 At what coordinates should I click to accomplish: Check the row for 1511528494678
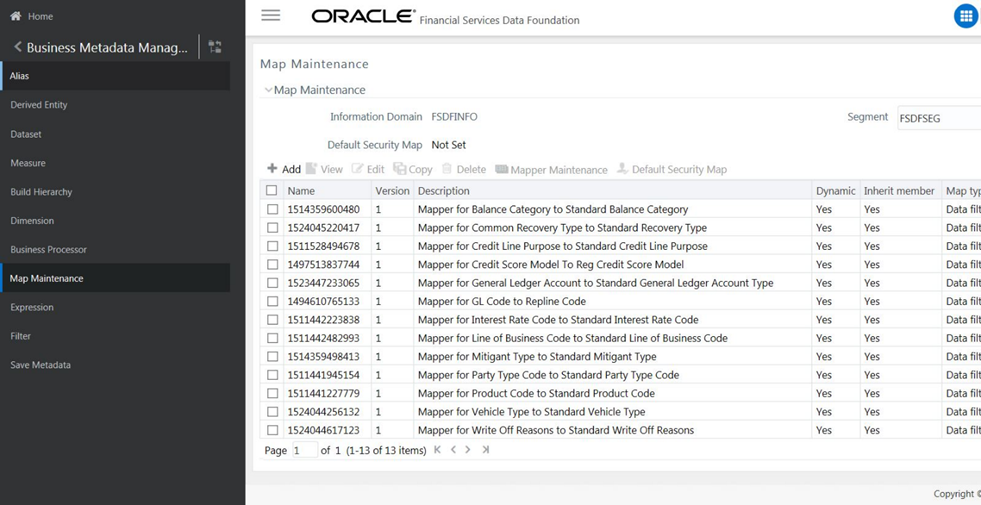272,246
